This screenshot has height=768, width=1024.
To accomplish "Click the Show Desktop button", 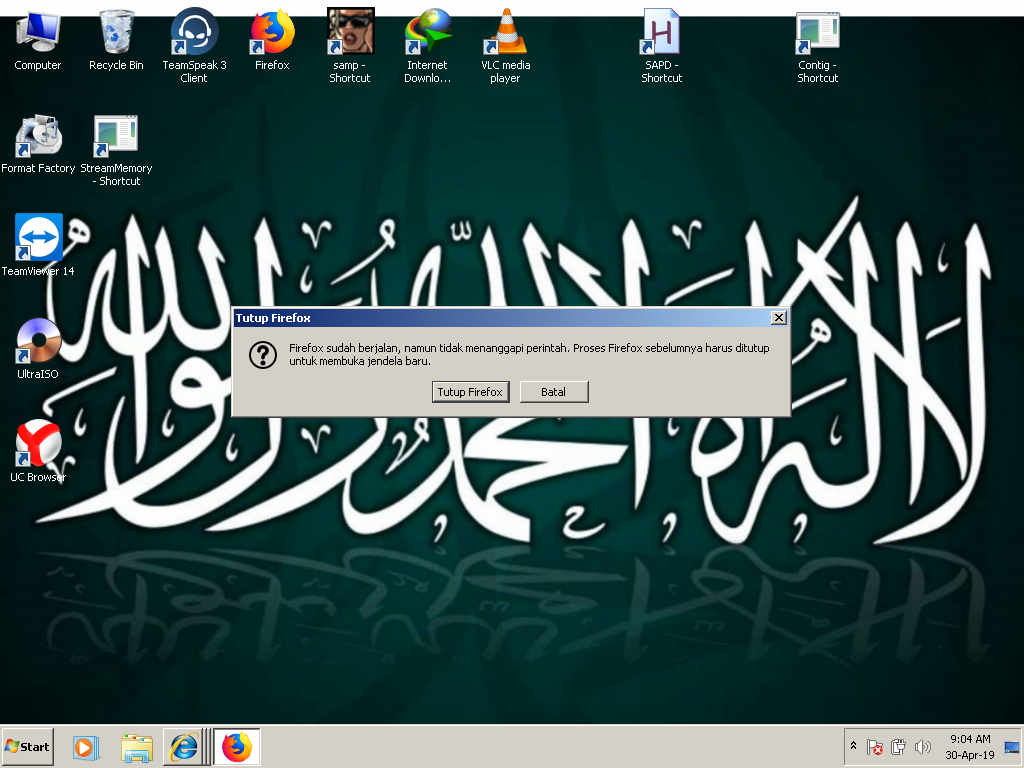I will [1012, 747].
